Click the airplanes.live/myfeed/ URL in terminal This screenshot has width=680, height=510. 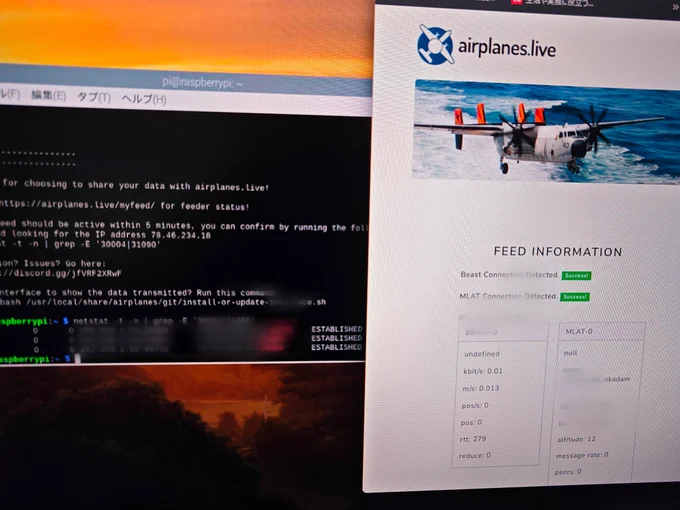point(77,204)
